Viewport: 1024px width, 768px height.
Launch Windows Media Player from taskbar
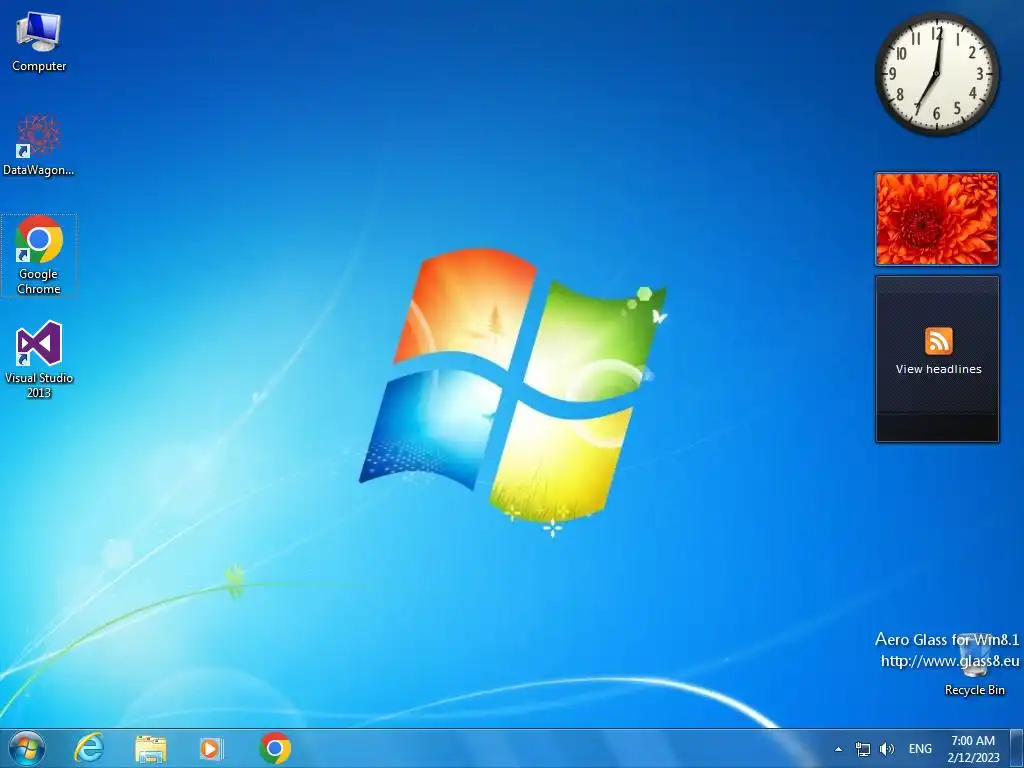(212, 748)
